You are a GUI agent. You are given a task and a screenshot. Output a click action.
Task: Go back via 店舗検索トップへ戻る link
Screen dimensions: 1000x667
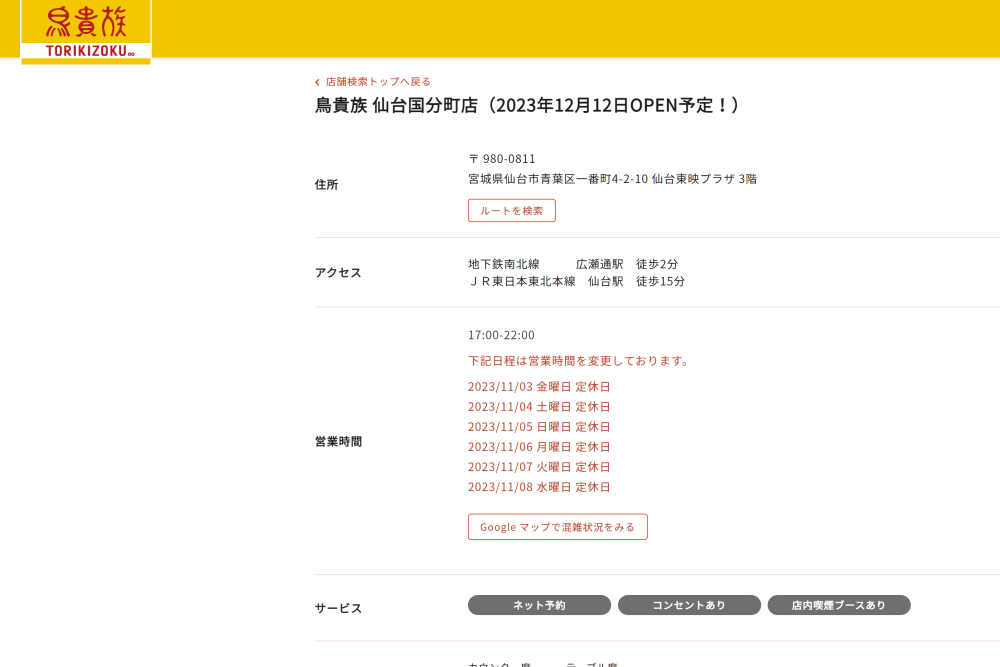coord(378,82)
